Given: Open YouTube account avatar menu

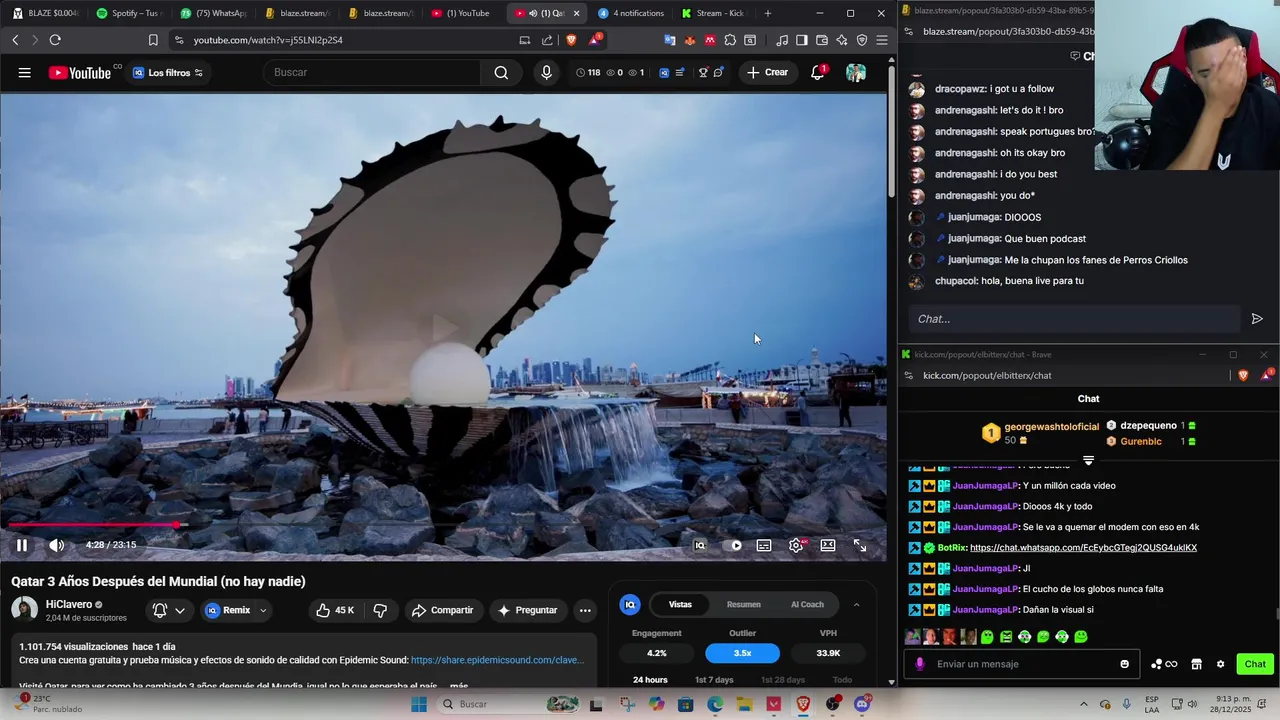Looking at the screenshot, I should pos(856,72).
